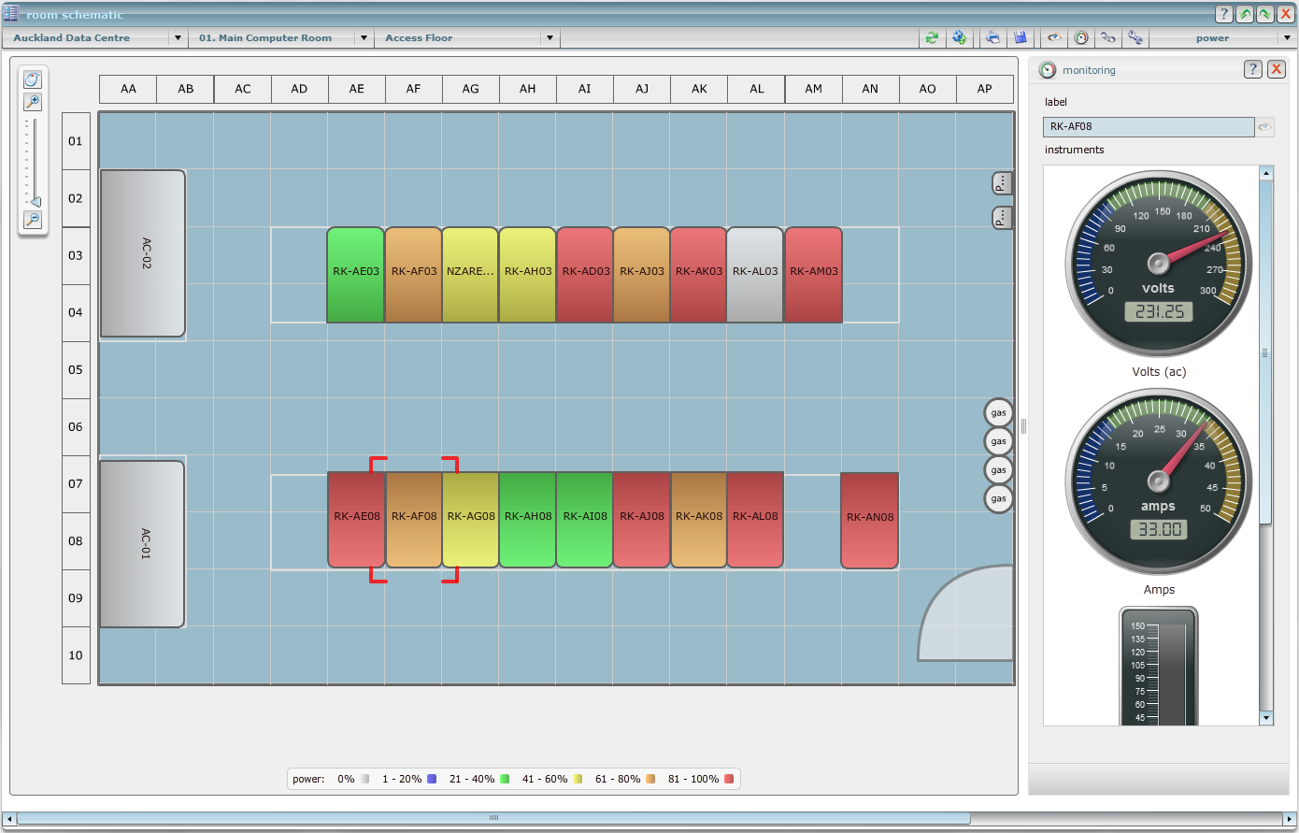Click the wrench tools icon

click(x=1135, y=38)
